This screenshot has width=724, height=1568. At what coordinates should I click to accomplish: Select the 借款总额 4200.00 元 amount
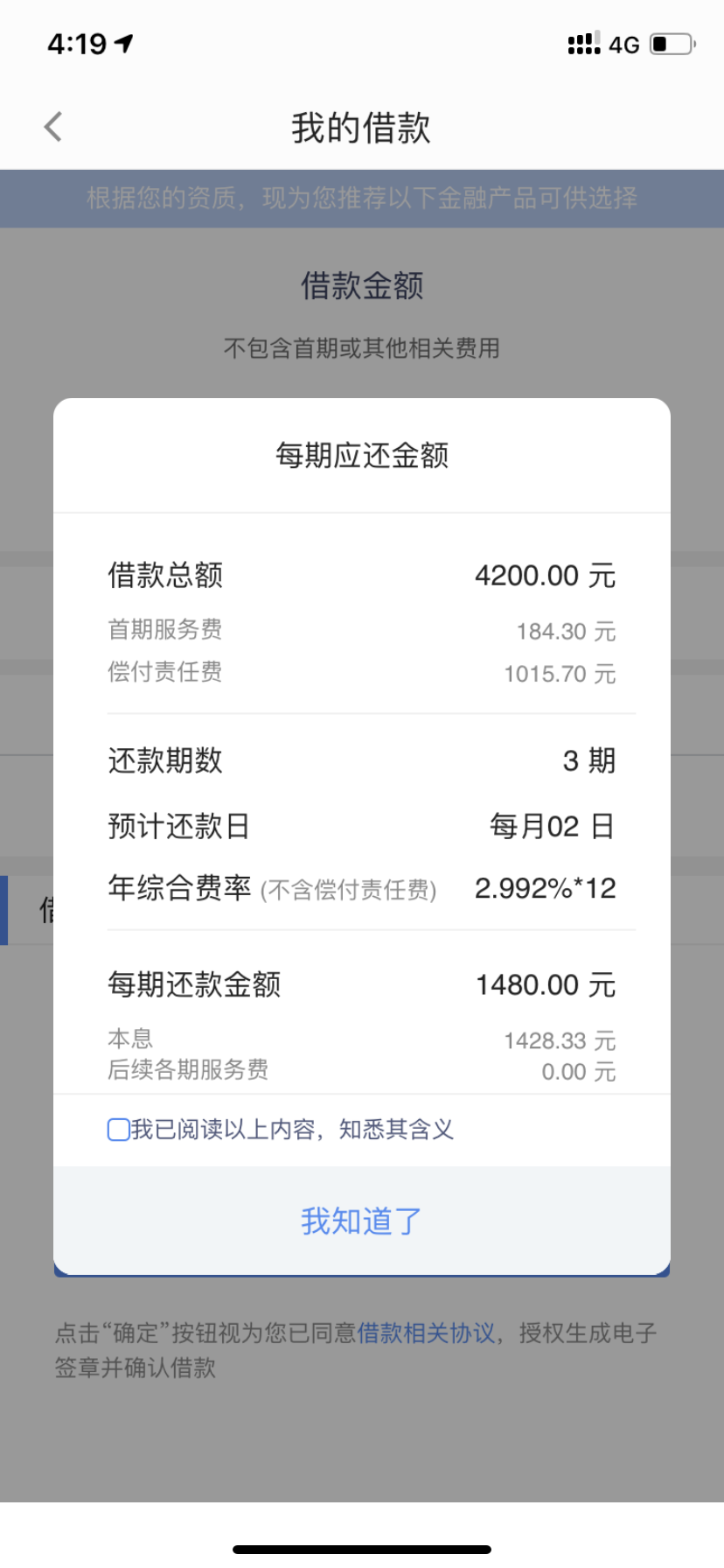click(546, 576)
